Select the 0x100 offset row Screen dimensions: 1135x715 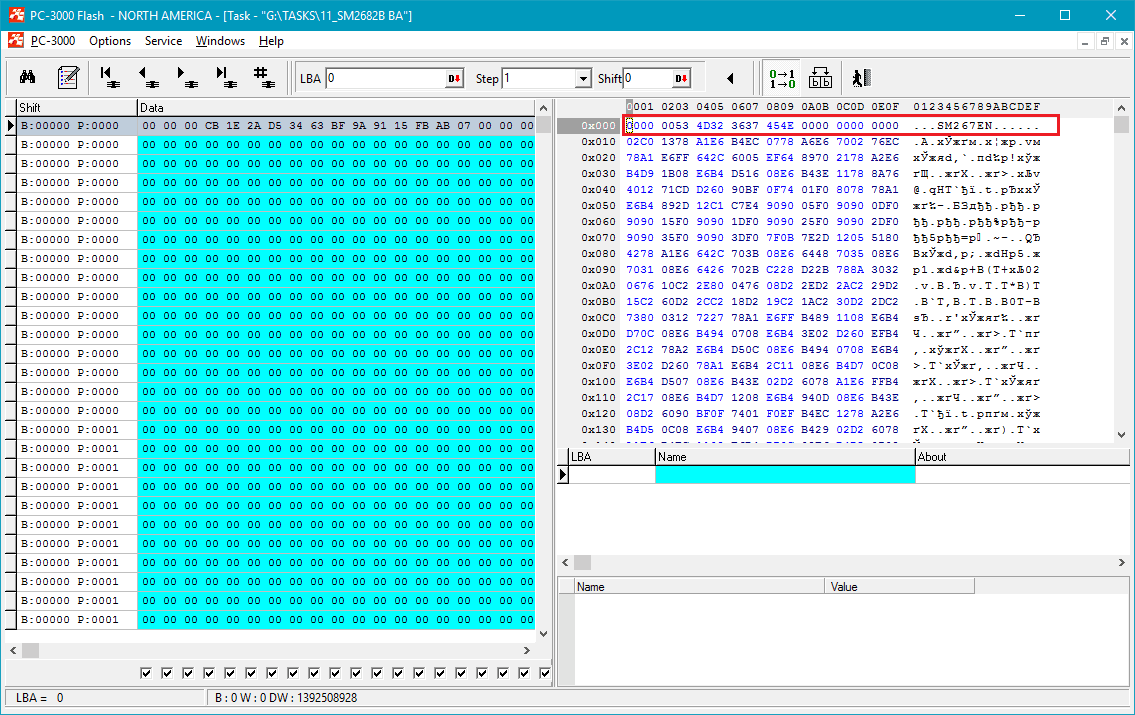(598, 381)
